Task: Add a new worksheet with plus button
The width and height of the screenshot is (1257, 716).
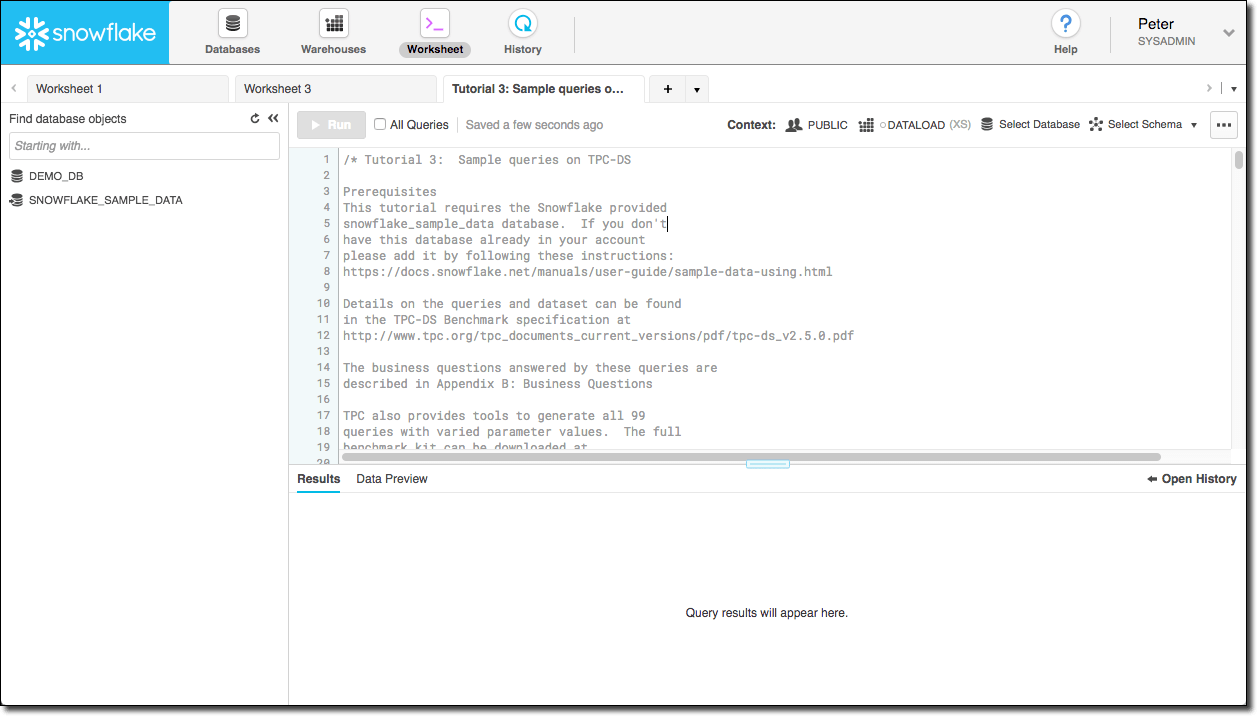Action: tap(667, 89)
